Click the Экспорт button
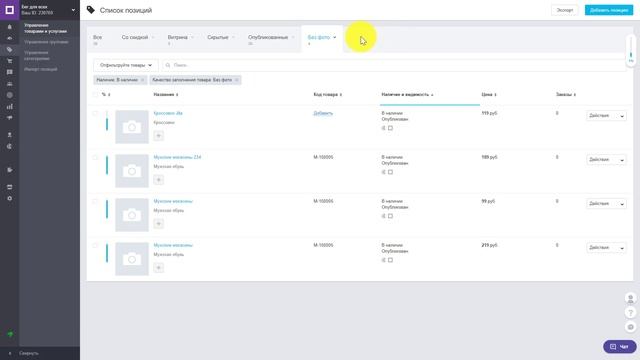Viewport: 640px width, 360px height. tap(565, 10)
